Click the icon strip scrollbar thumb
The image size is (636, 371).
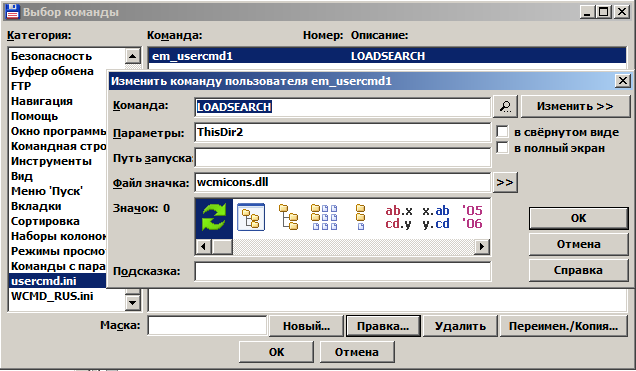point(222,246)
